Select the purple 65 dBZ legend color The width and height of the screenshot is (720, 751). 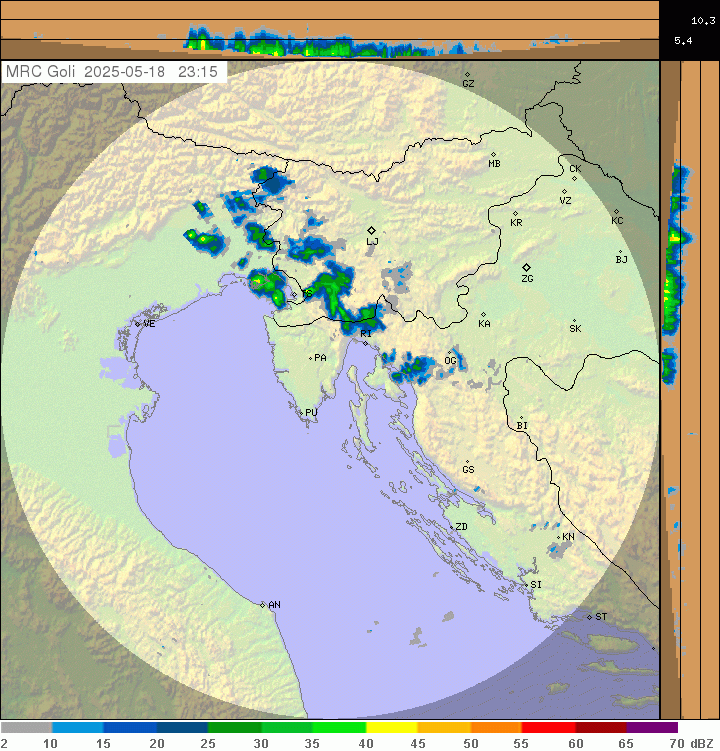tap(652, 728)
